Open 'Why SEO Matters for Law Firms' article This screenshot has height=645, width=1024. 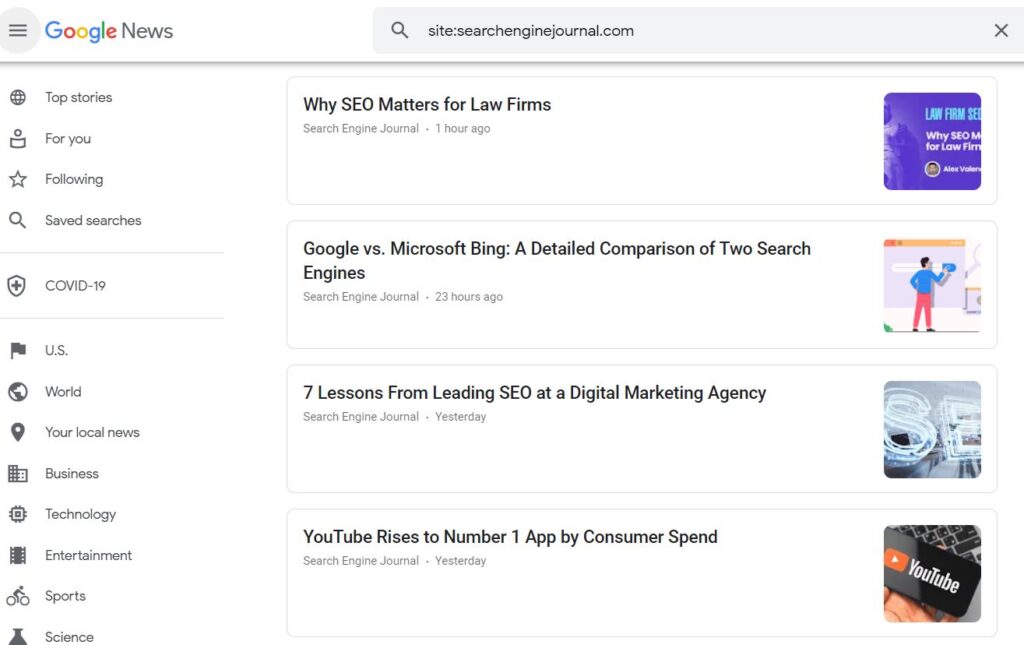pyautogui.click(x=427, y=104)
